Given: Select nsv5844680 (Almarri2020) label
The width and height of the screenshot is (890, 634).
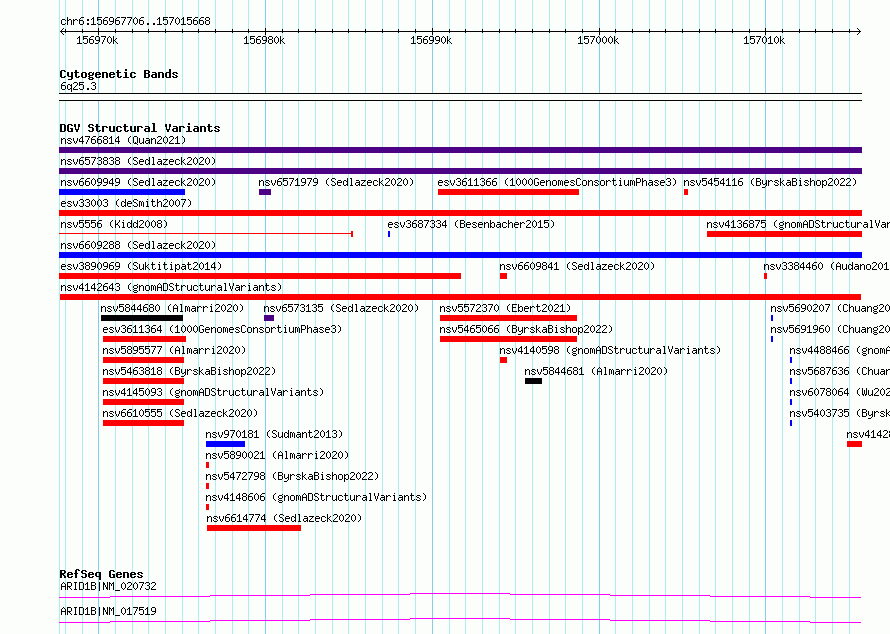Looking at the screenshot, I should [x=172, y=308].
